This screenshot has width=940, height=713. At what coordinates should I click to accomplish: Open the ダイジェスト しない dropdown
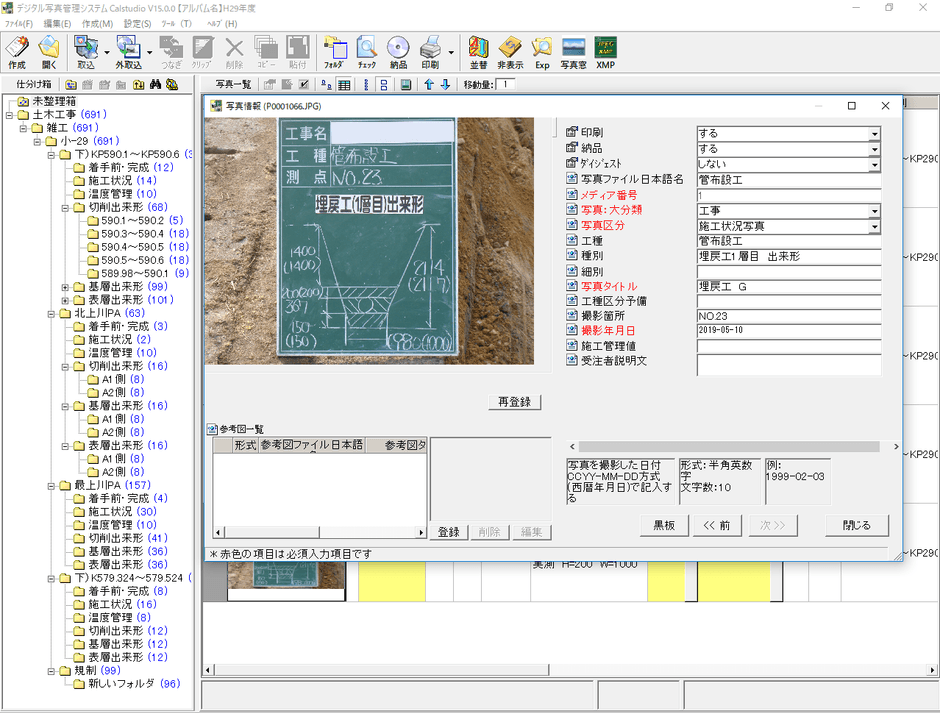tap(874, 165)
